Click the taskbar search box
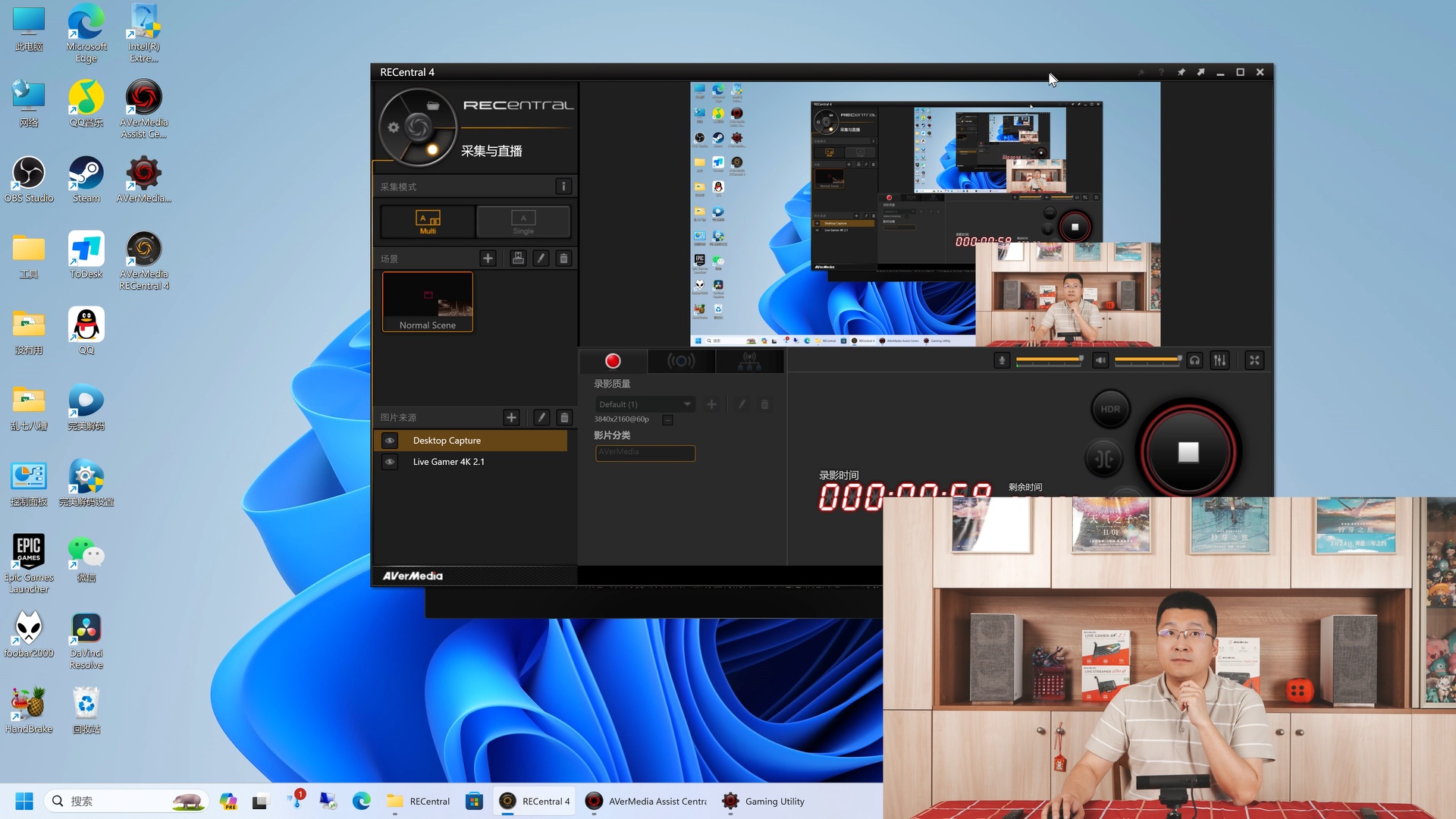 click(126, 801)
